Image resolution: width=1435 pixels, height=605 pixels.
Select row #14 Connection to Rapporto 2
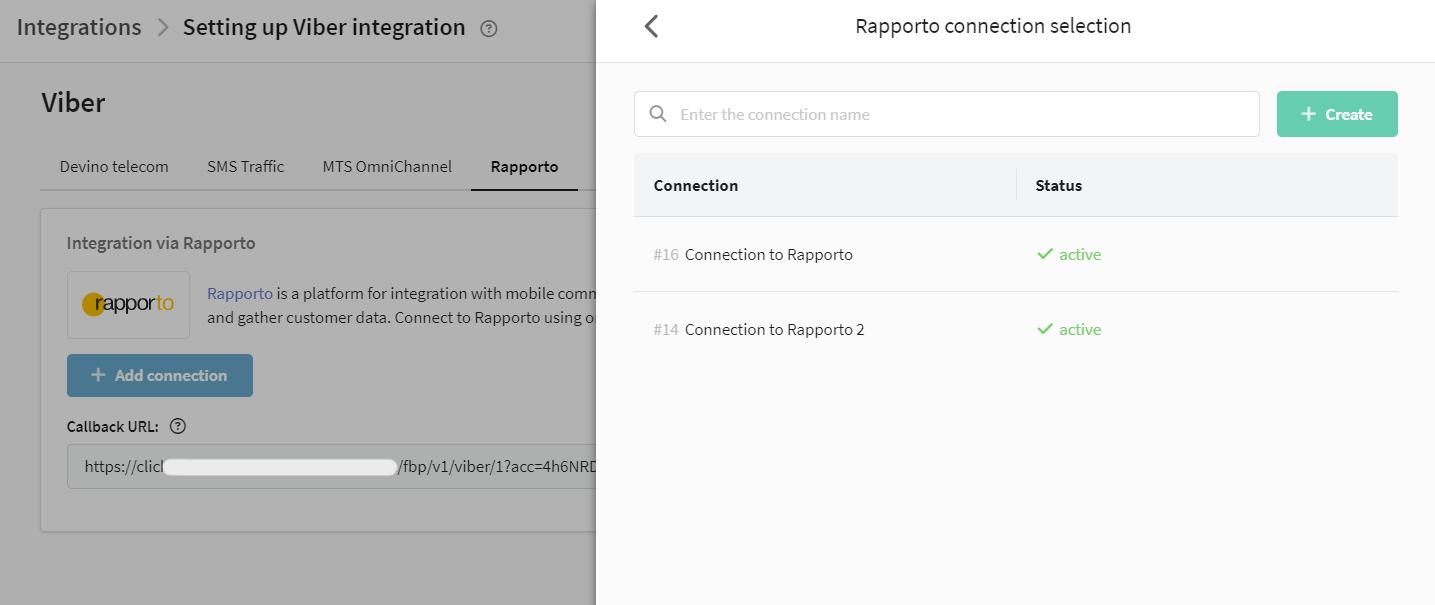coord(1016,329)
